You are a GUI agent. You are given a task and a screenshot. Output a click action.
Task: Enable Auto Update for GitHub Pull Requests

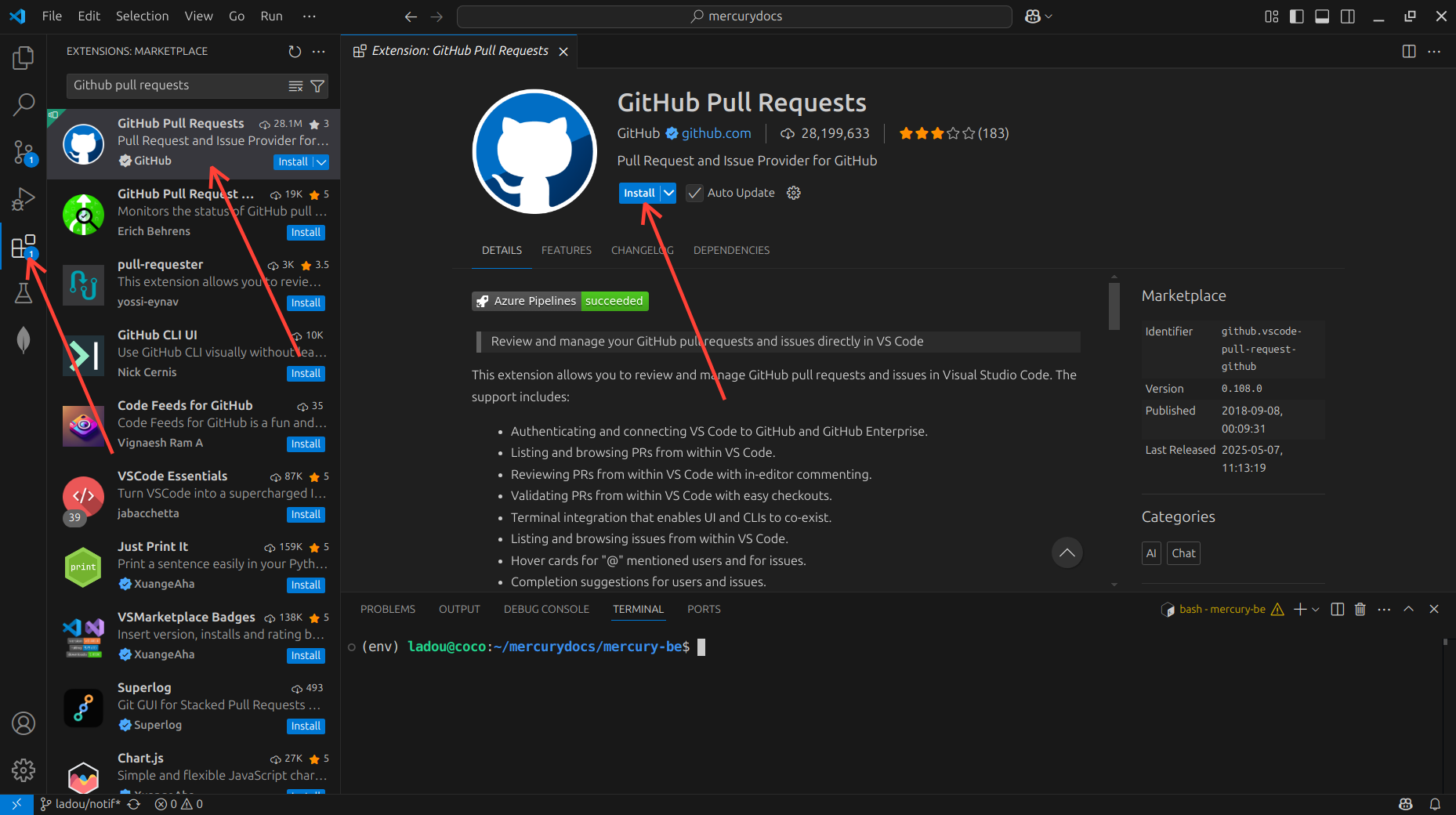point(694,193)
